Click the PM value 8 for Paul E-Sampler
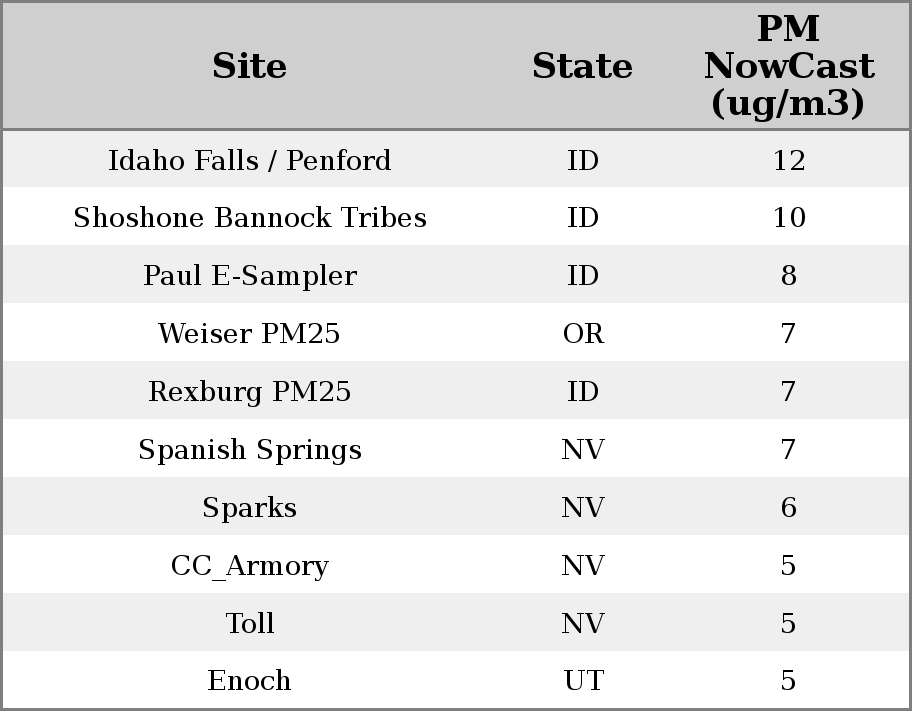Screen dimensions: 912x711 point(788,276)
